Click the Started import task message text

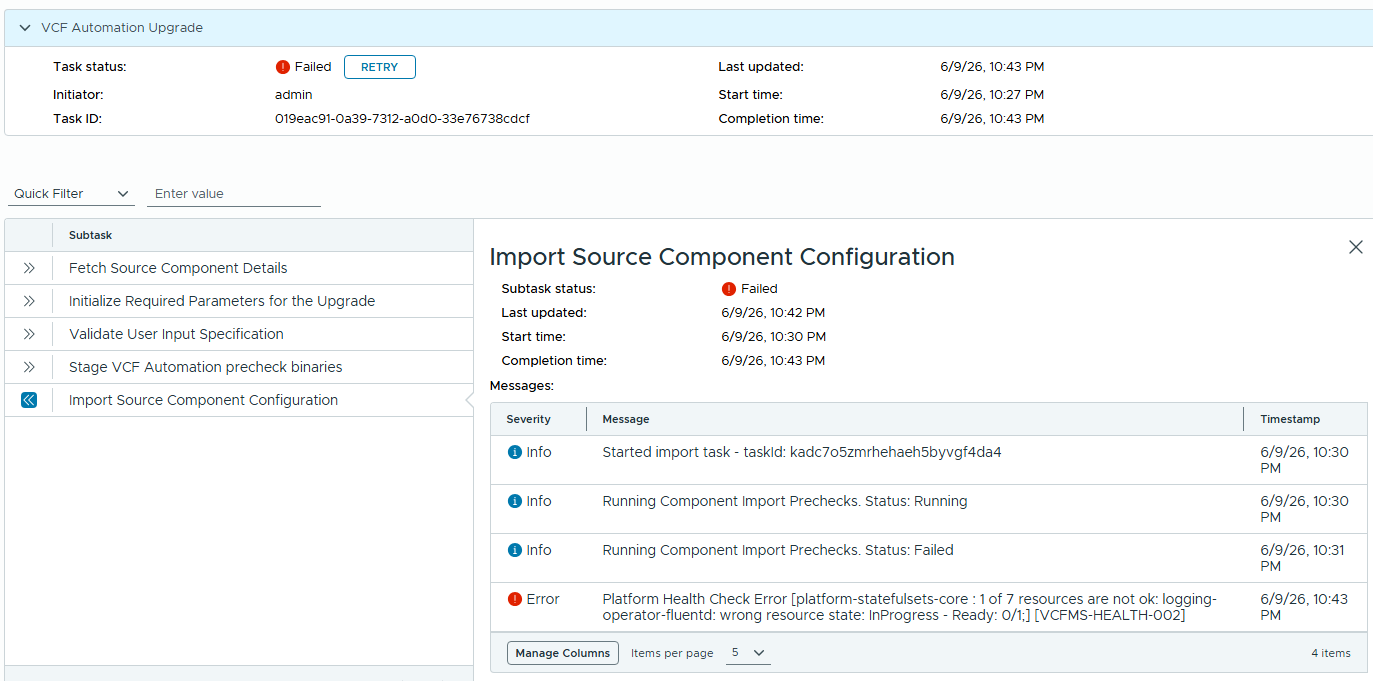click(x=802, y=452)
